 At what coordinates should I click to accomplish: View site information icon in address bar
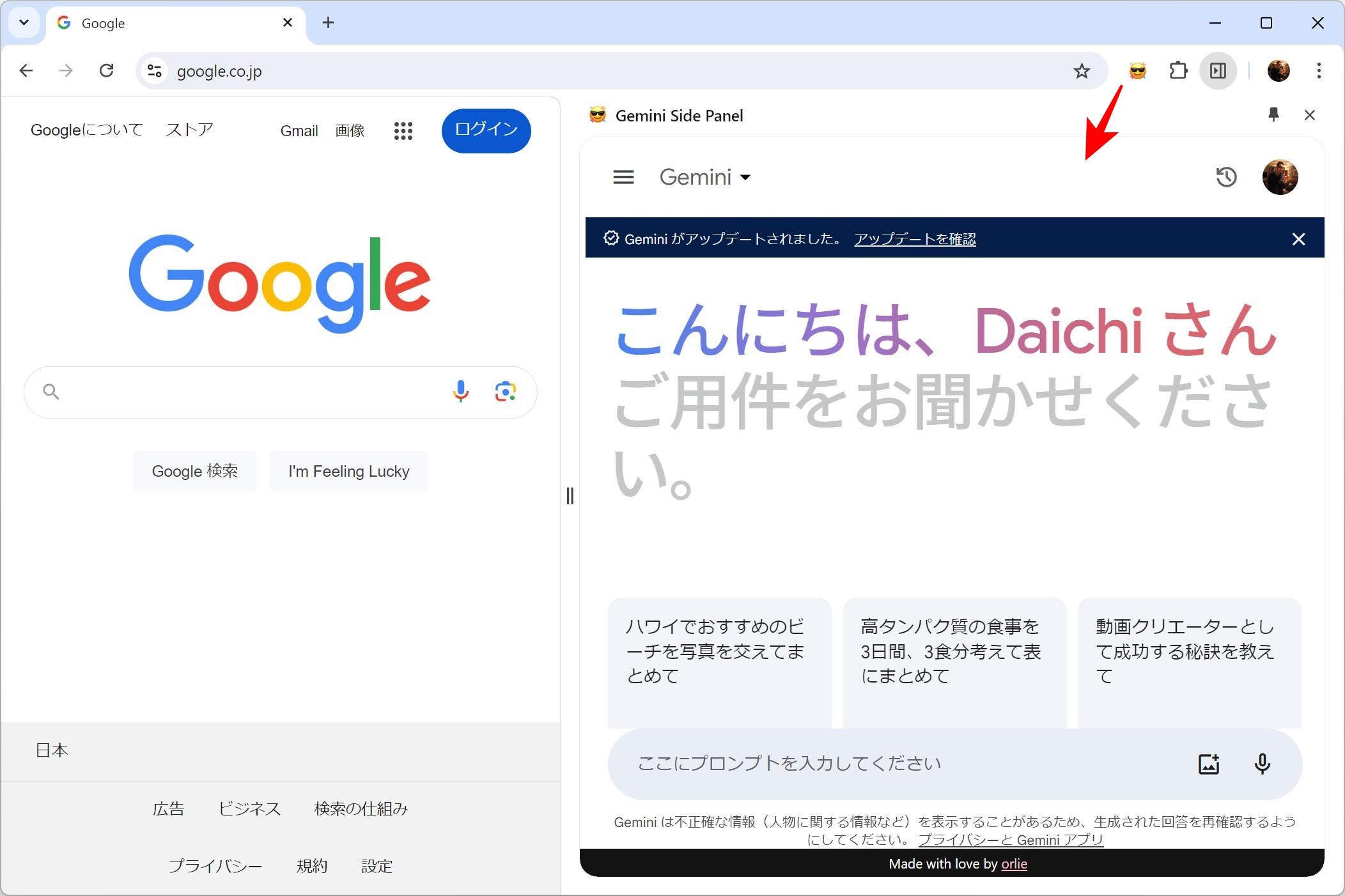point(155,71)
